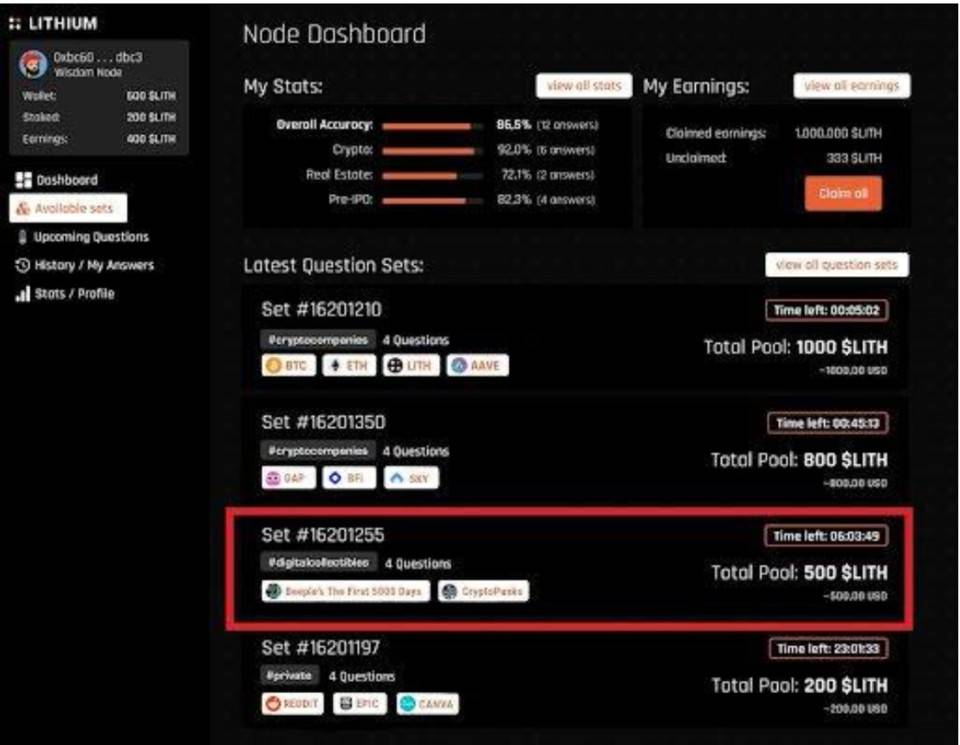Click the Overall Accuracy progress bar
Viewport: 960px width, 745px height.
point(432,126)
